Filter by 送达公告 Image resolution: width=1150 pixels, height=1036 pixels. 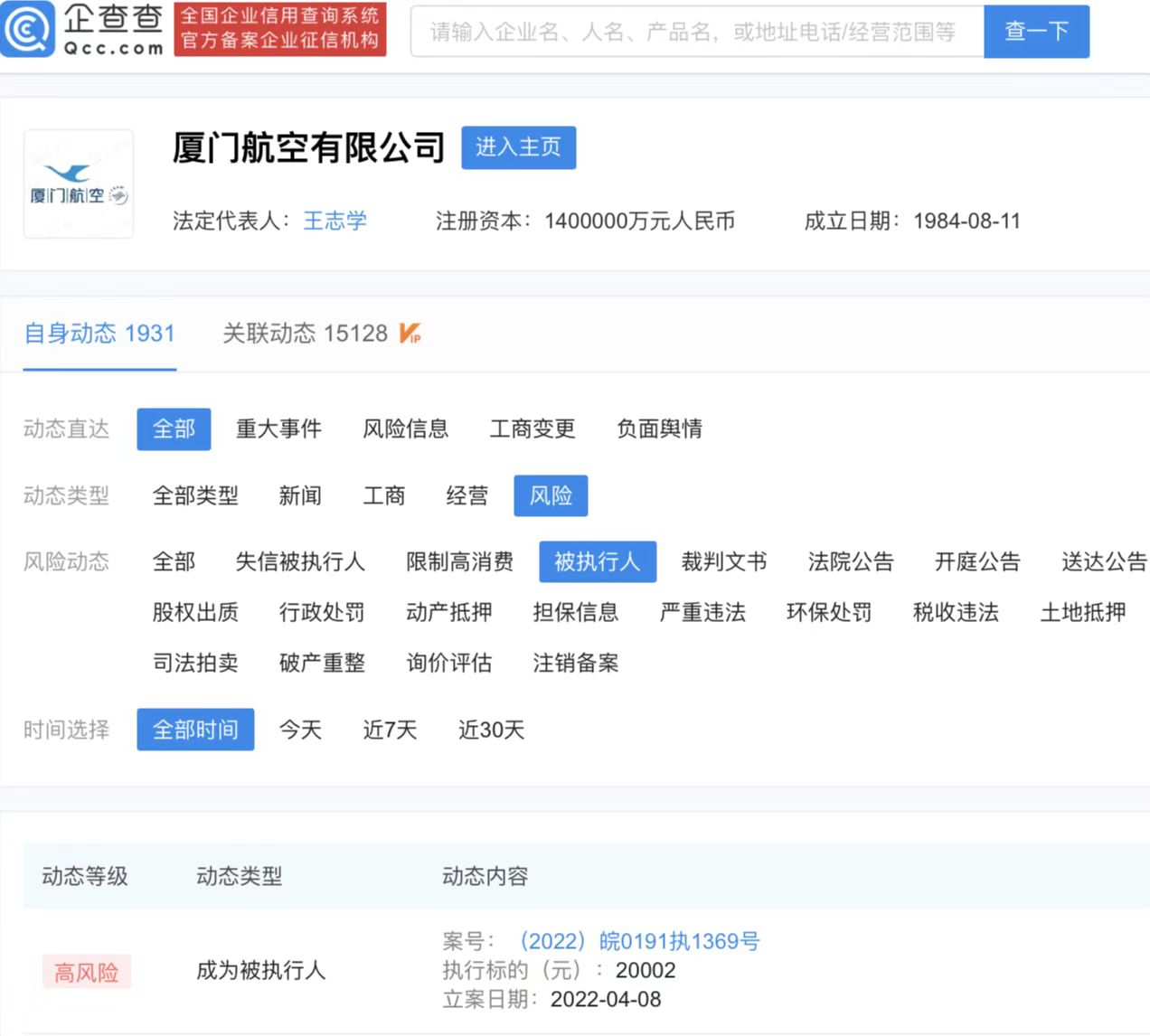[1104, 561]
